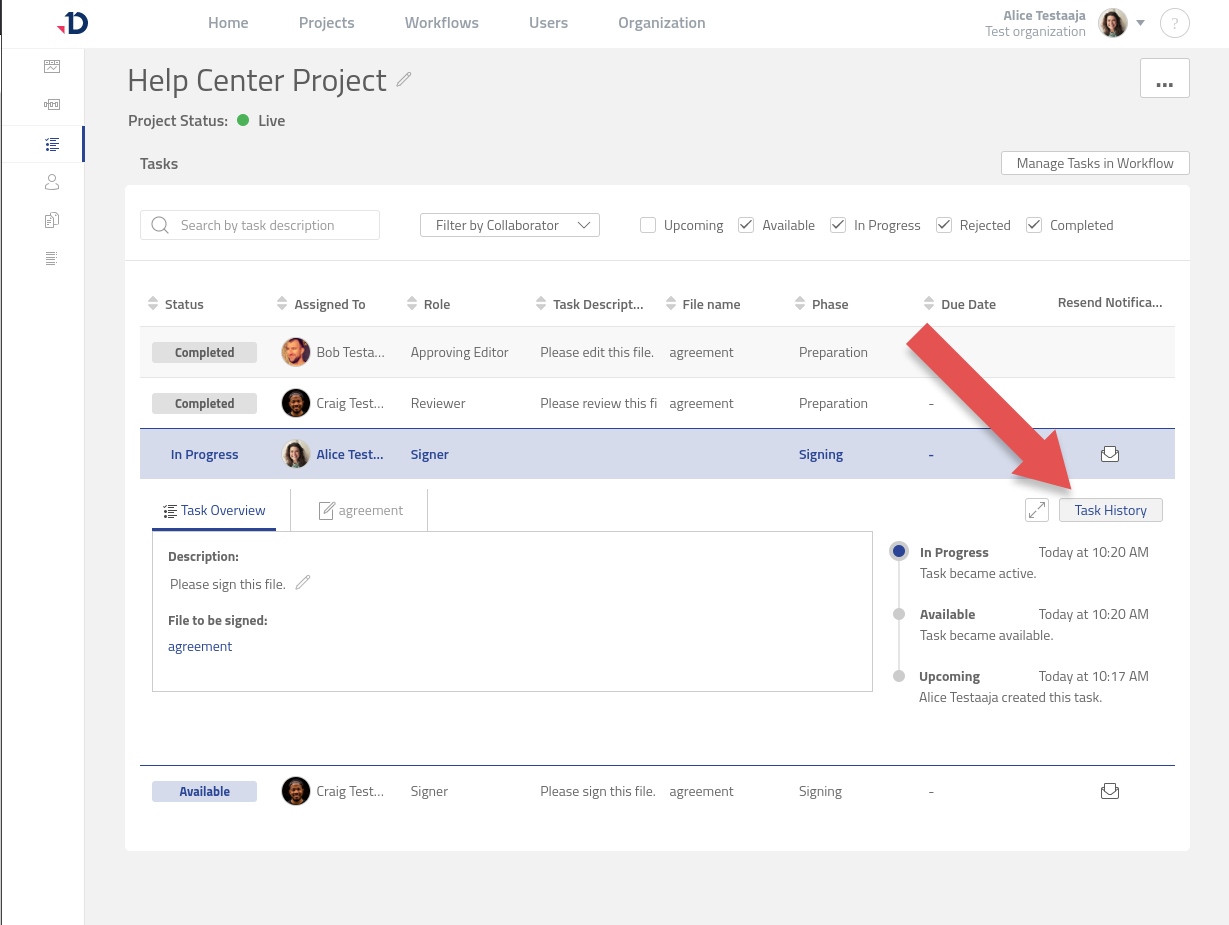Open the three-dots project options menu
1229x925 pixels.
tap(1164, 78)
